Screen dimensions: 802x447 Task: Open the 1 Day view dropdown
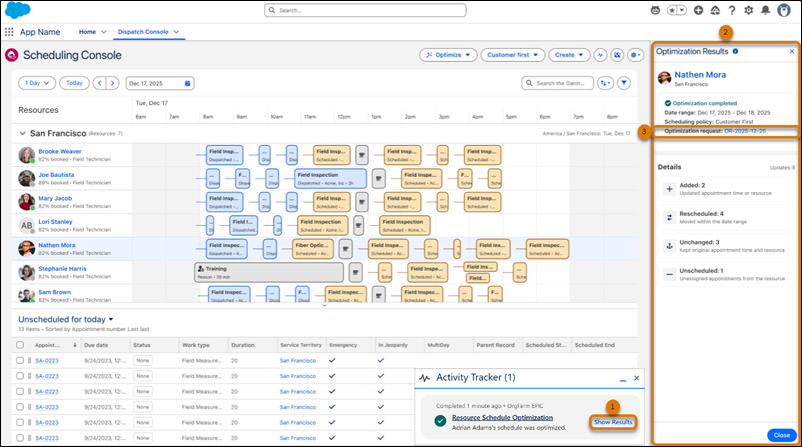click(37, 83)
